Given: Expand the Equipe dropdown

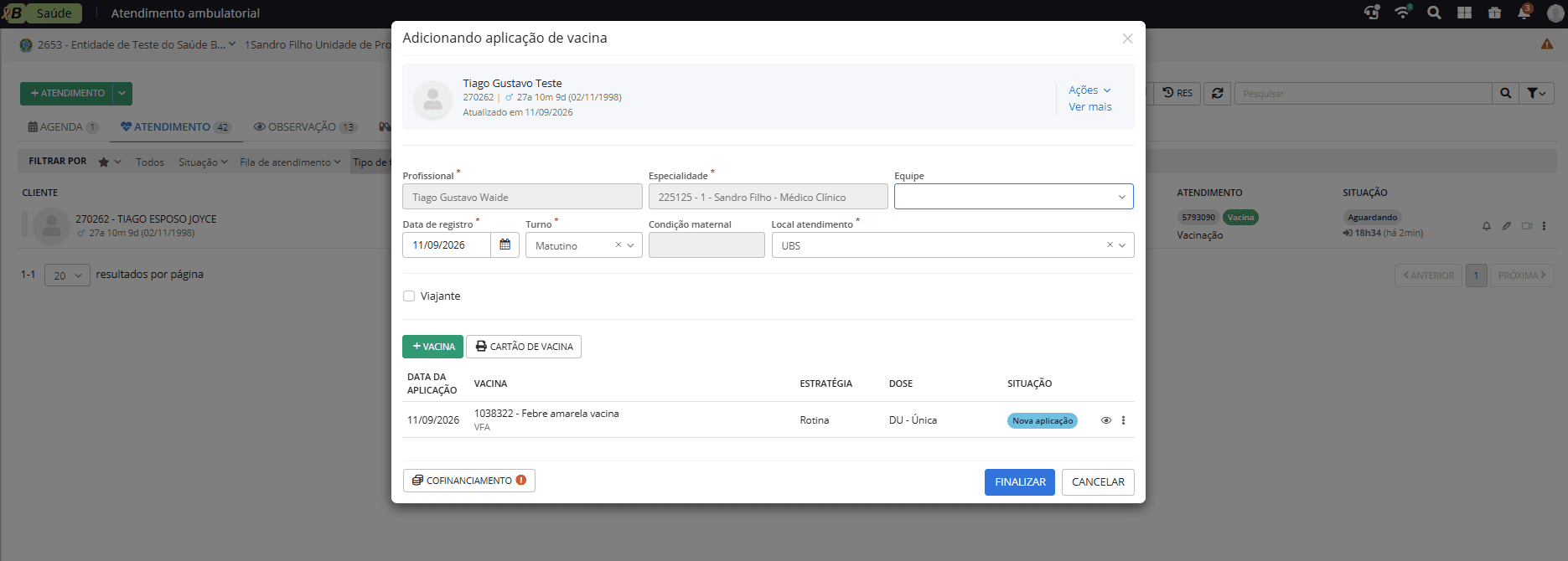Looking at the screenshot, I should [x=1013, y=197].
